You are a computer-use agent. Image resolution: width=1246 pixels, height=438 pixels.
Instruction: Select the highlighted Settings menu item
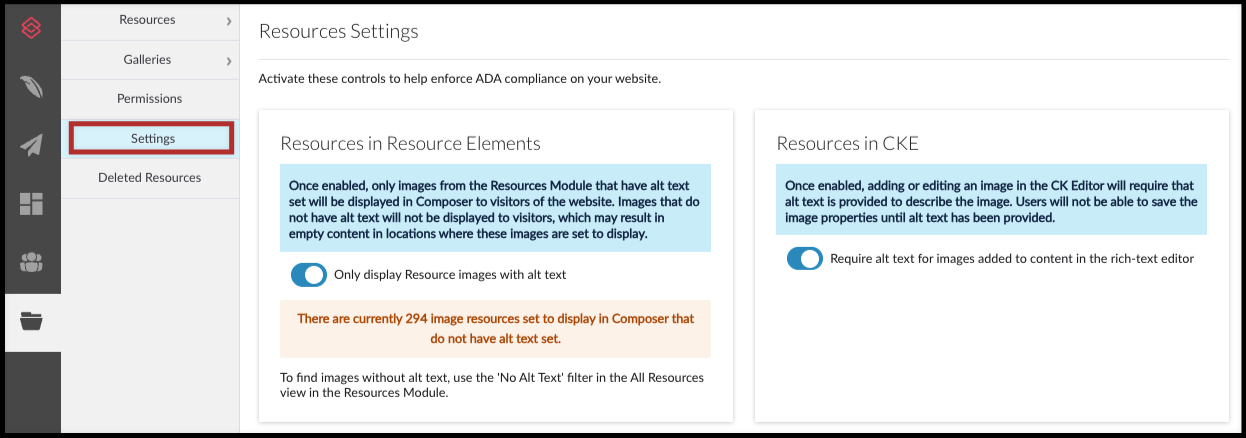152,138
